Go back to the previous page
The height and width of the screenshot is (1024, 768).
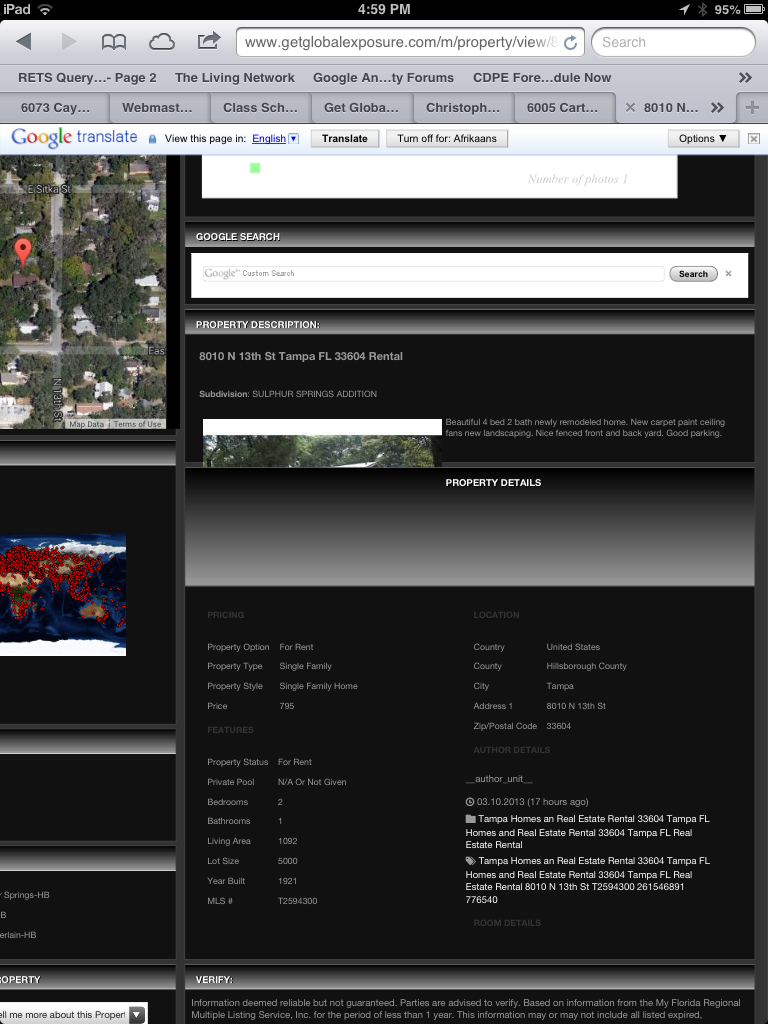(x=24, y=42)
